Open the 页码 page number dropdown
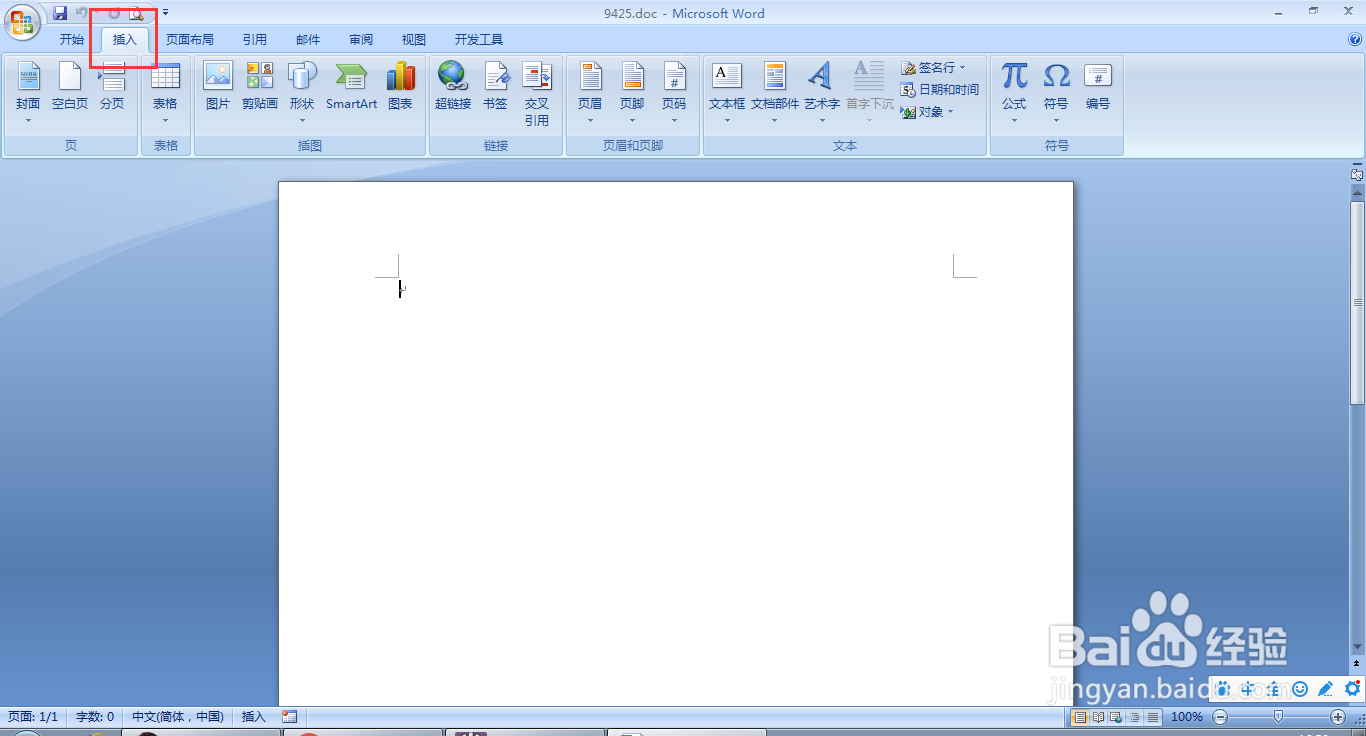The height and width of the screenshot is (736, 1366). (674, 93)
